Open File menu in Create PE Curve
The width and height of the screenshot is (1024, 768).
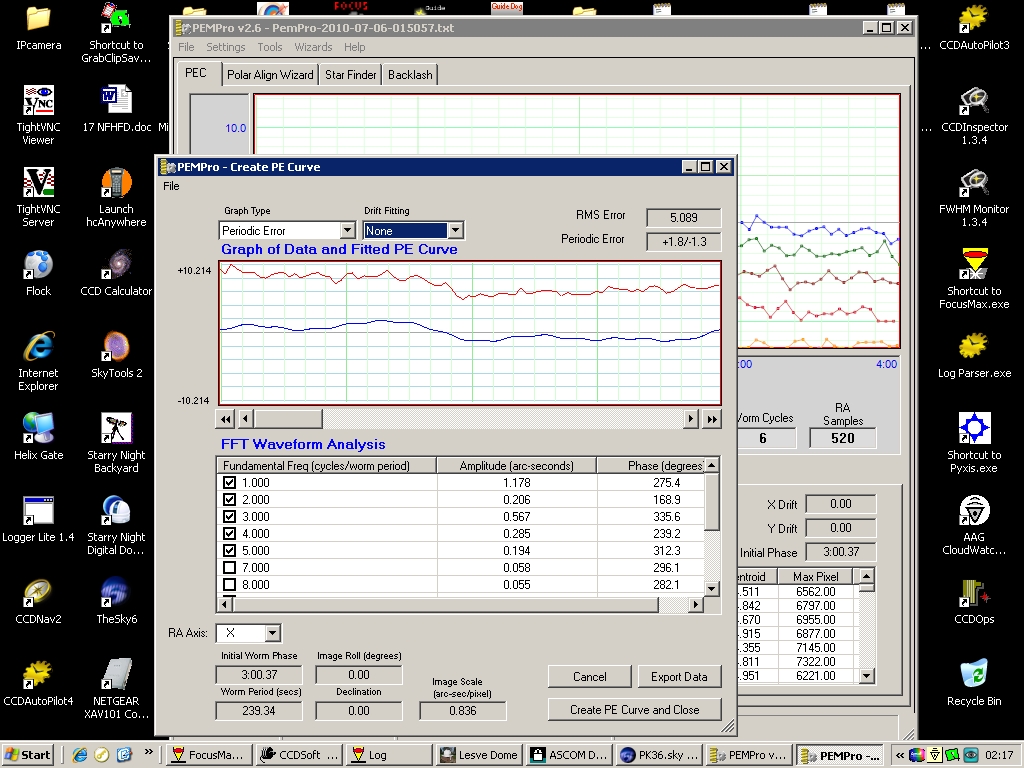coord(171,186)
